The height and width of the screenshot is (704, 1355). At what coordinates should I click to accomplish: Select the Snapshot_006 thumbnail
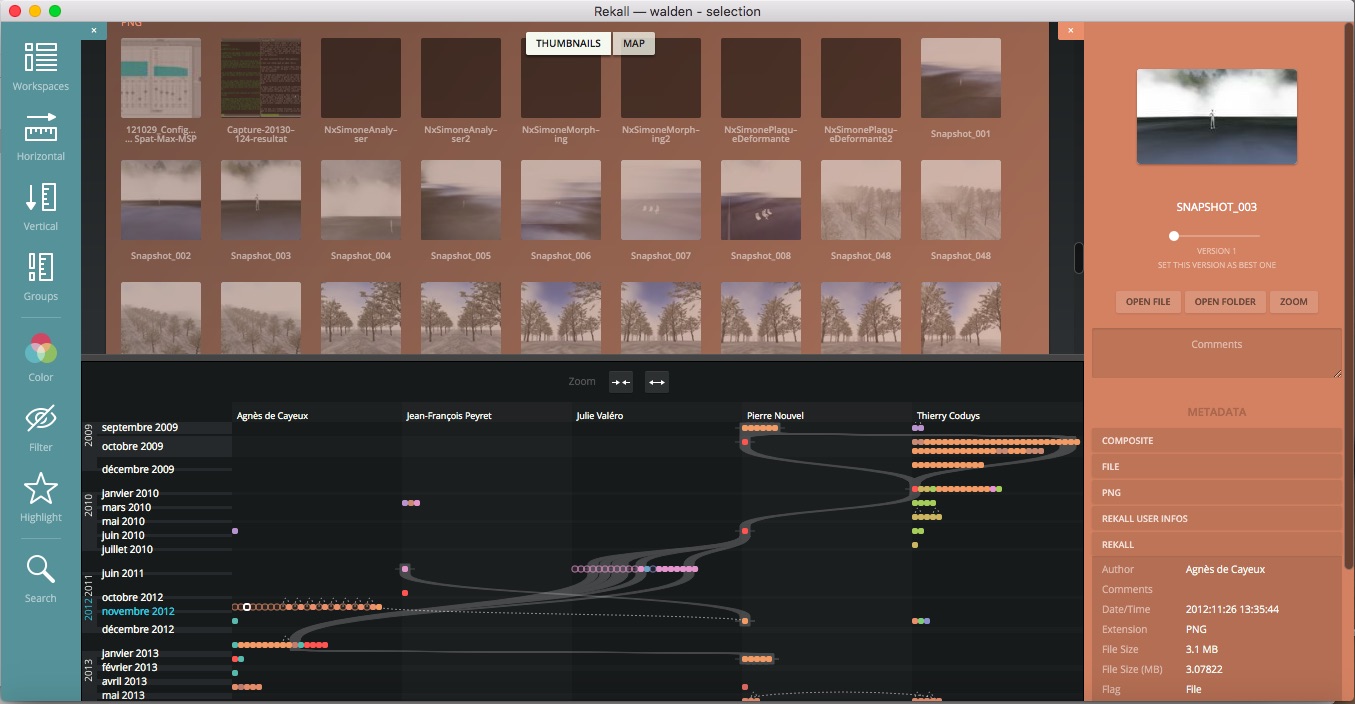pos(561,201)
